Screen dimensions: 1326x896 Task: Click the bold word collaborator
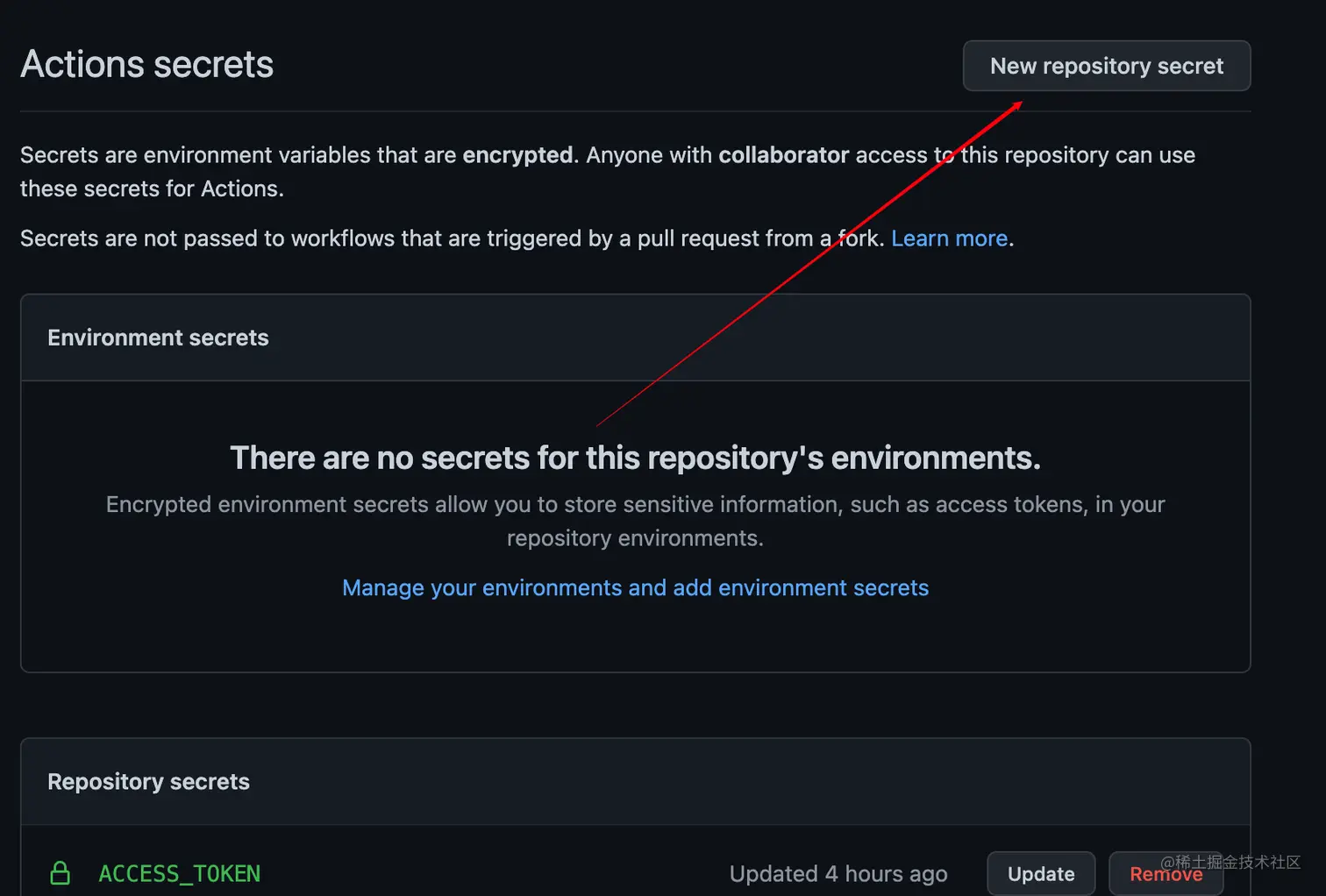pyautogui.click(x=783, y=155)
